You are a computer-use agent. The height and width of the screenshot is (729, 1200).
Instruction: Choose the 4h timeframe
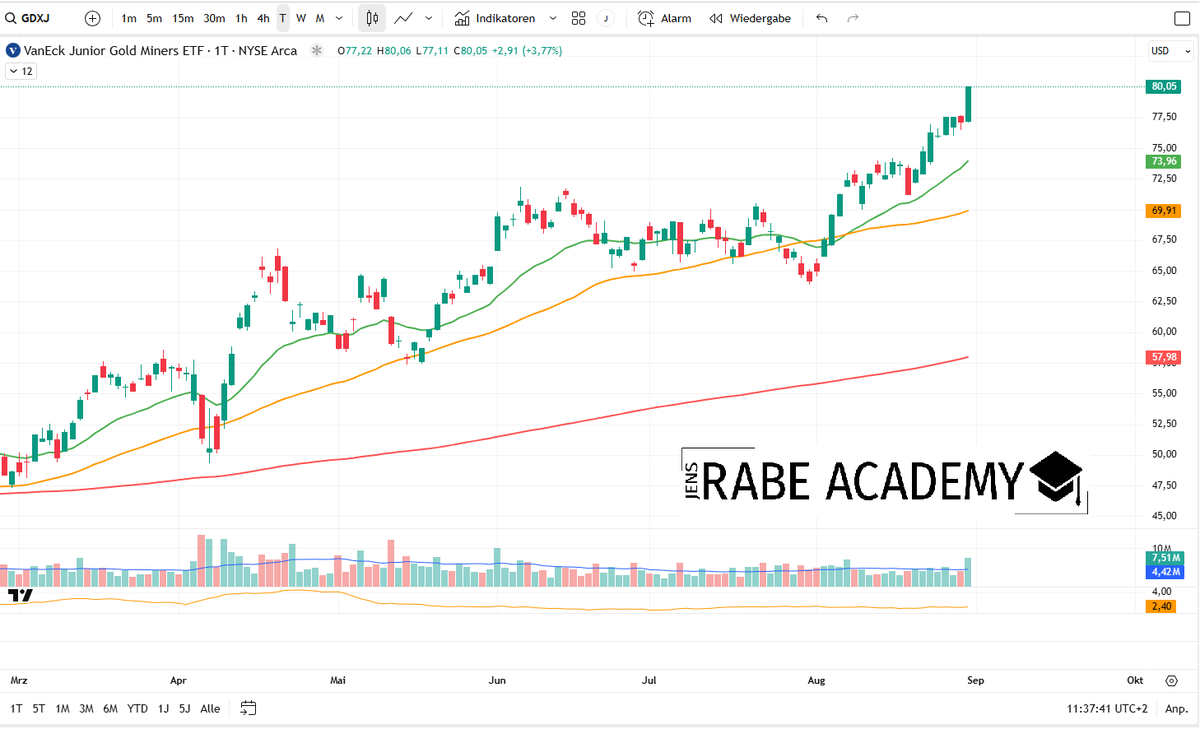263,18
